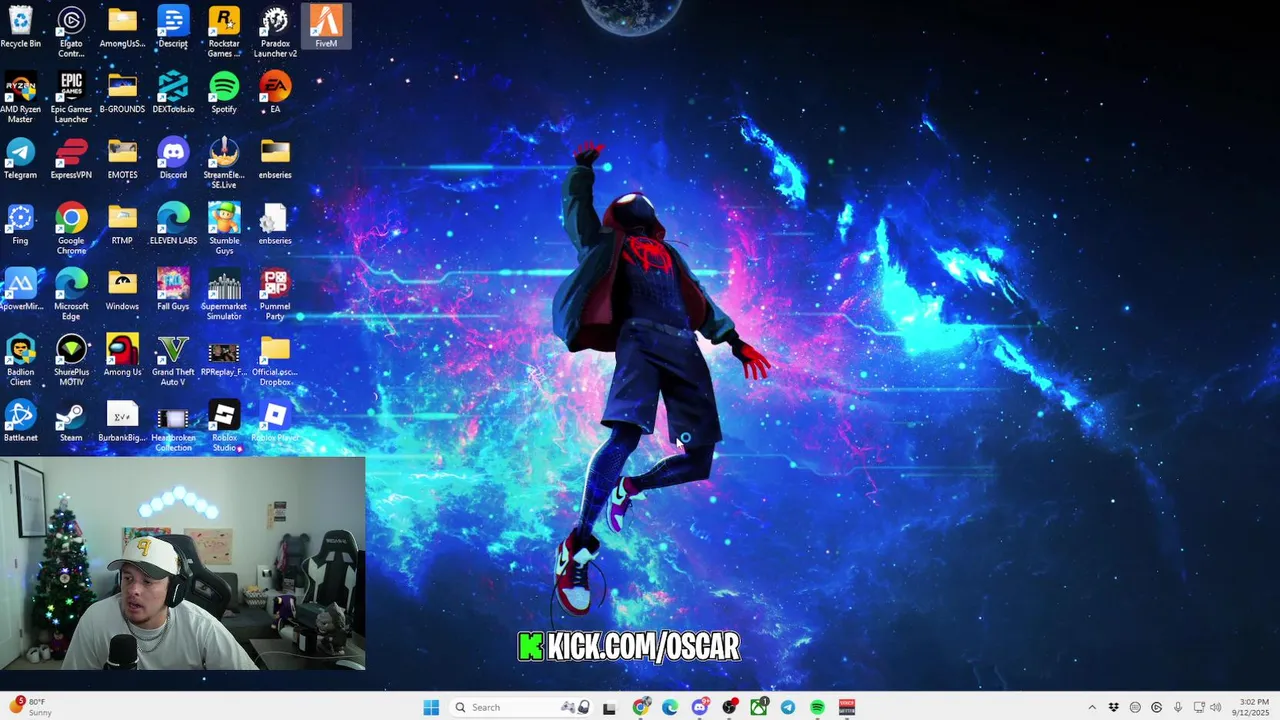Open the EA app shortcut
This screenshot has height=720, width=1280.
click(x=275, y=93)
